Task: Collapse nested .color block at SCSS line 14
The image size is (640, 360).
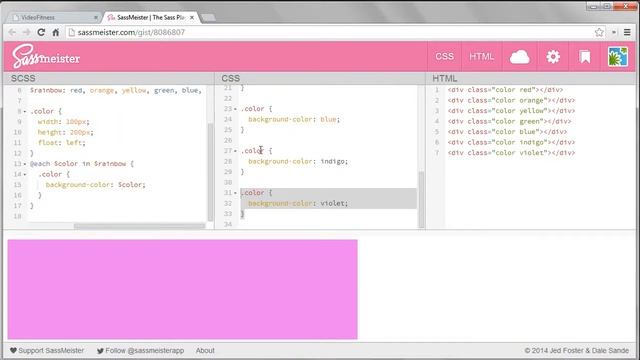Action: point(25,175)
